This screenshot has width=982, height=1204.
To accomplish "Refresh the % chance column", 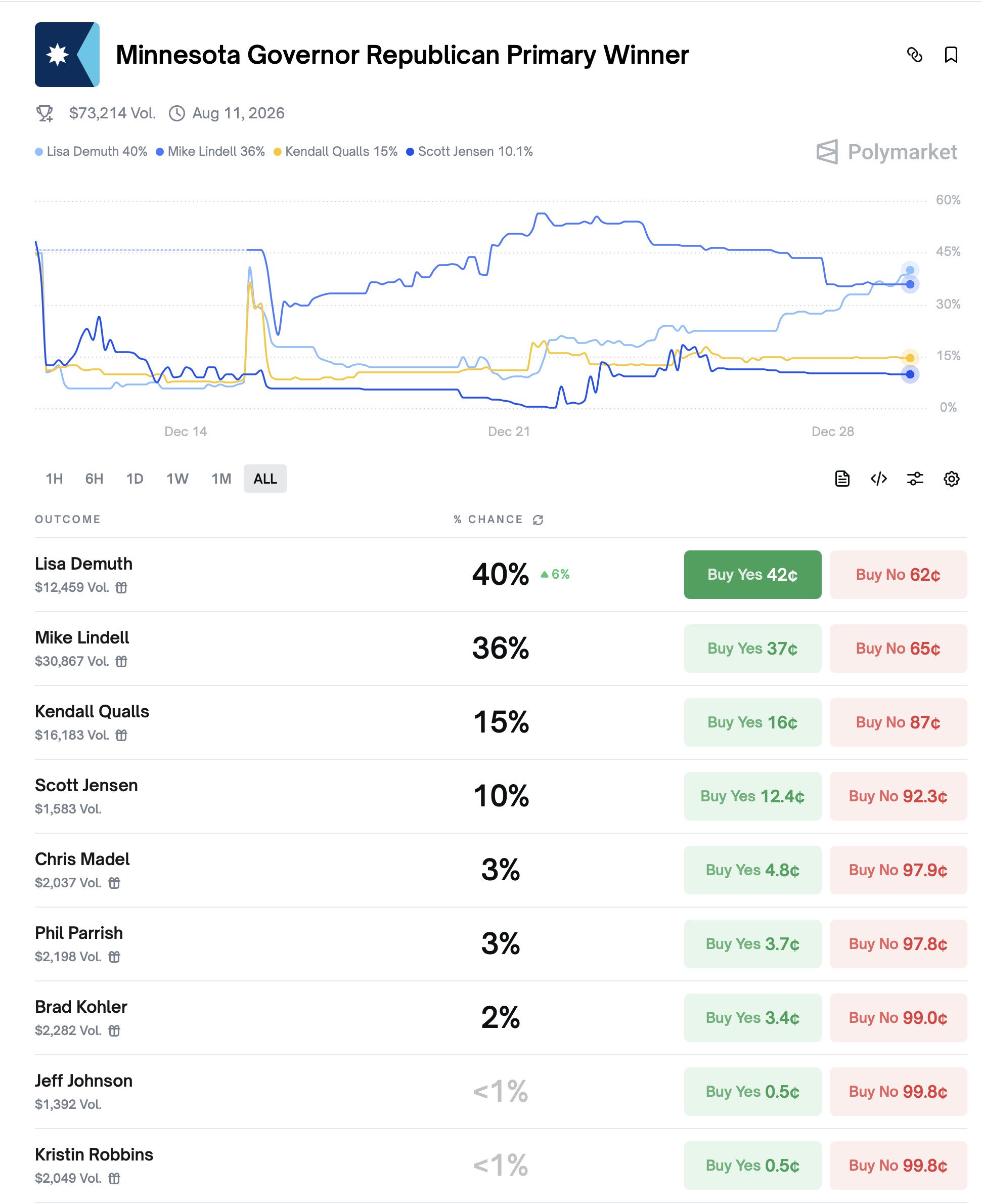I will coord(538,520).
